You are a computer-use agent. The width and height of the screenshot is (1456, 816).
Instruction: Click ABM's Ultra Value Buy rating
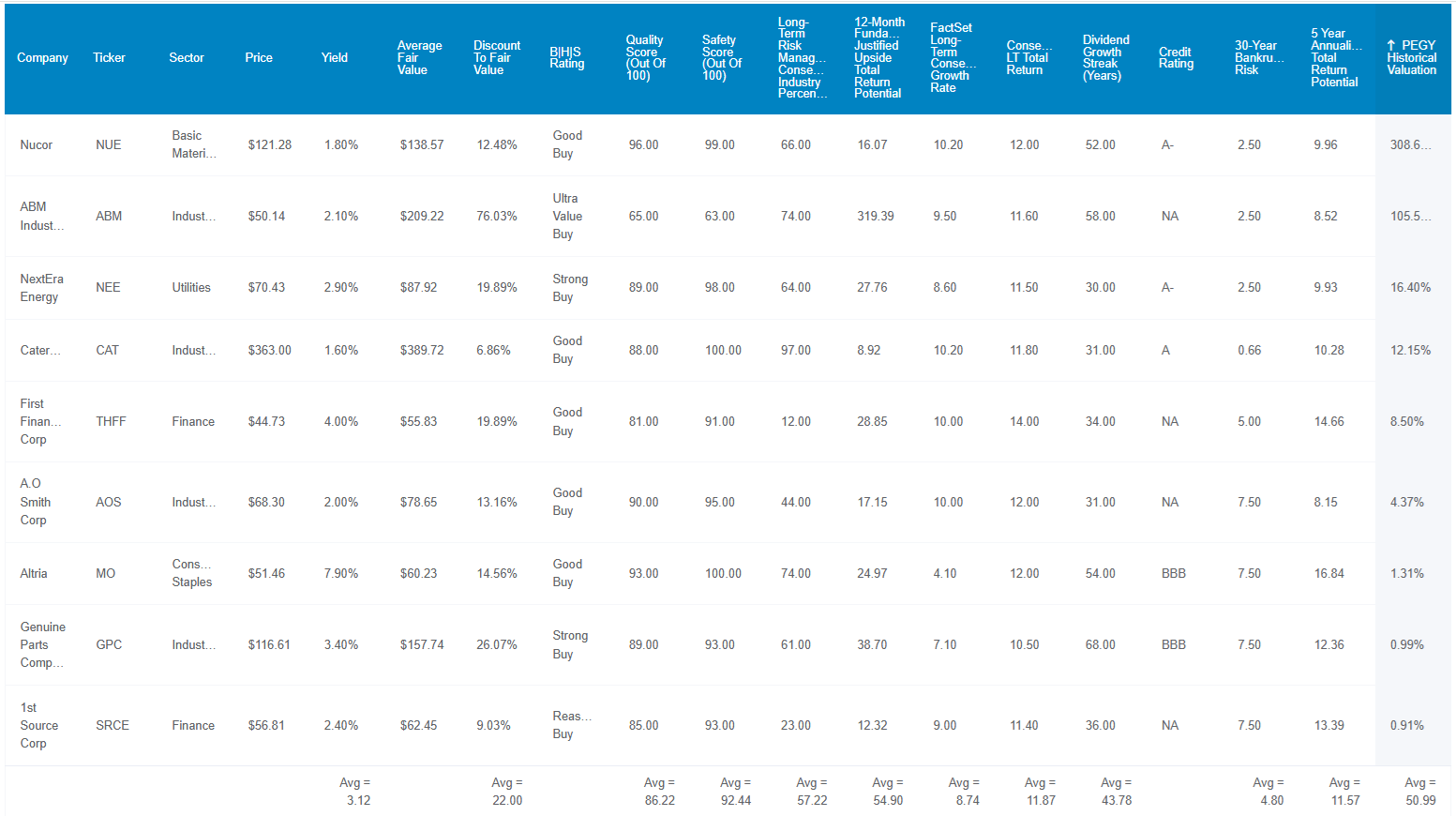click(x=567, y=217)
